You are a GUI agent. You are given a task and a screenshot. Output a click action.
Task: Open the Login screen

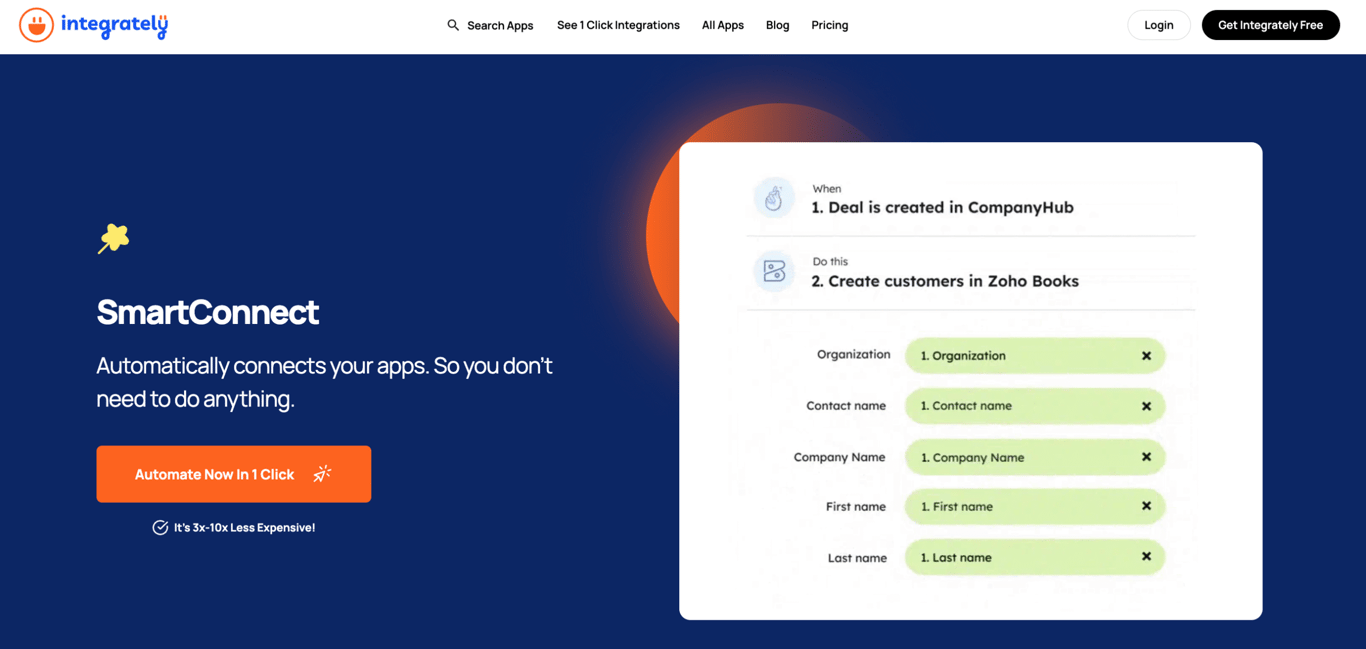click(x=1158, y=24)
